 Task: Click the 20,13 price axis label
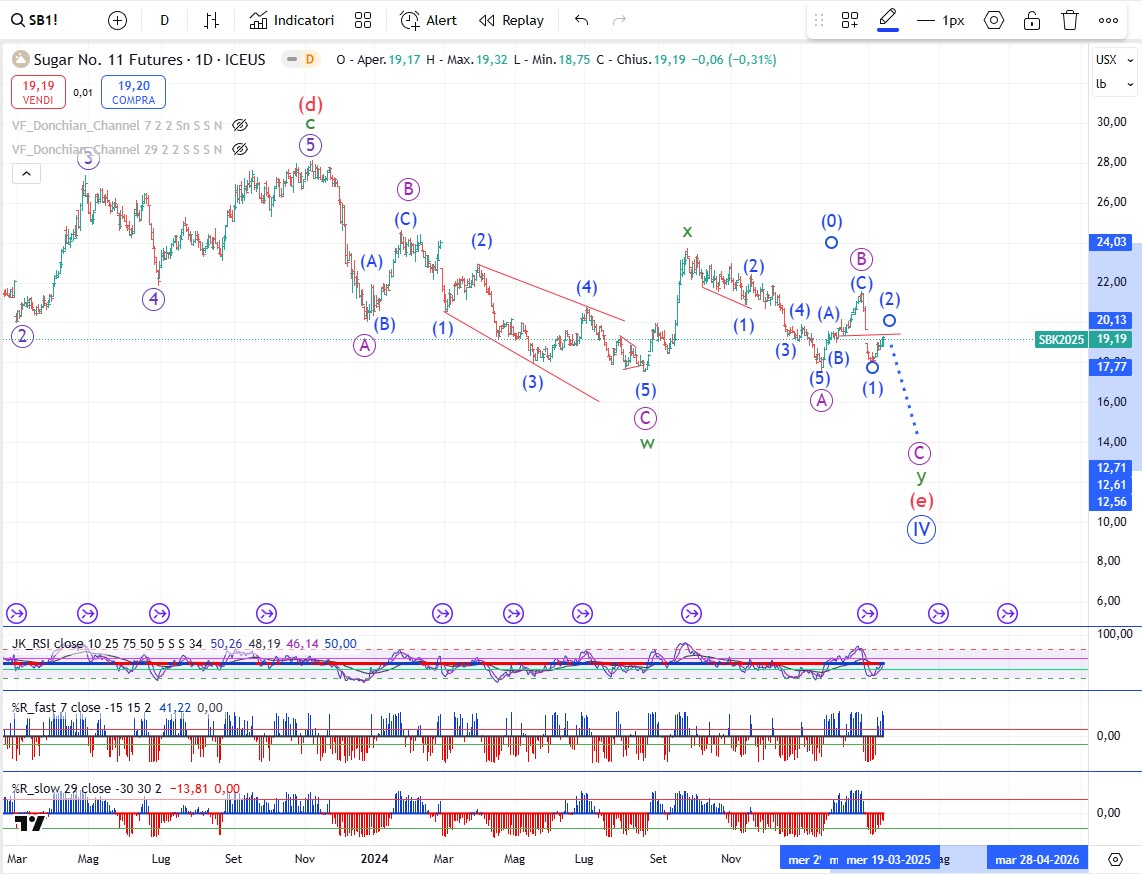(1111, 320)
